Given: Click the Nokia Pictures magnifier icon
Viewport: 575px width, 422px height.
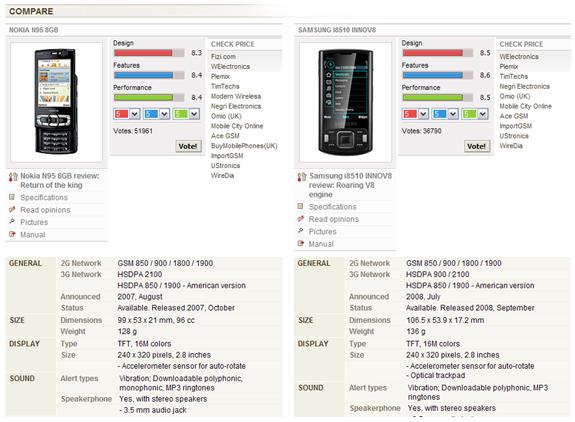Looking at the screenshot, I should coord(12,221).
